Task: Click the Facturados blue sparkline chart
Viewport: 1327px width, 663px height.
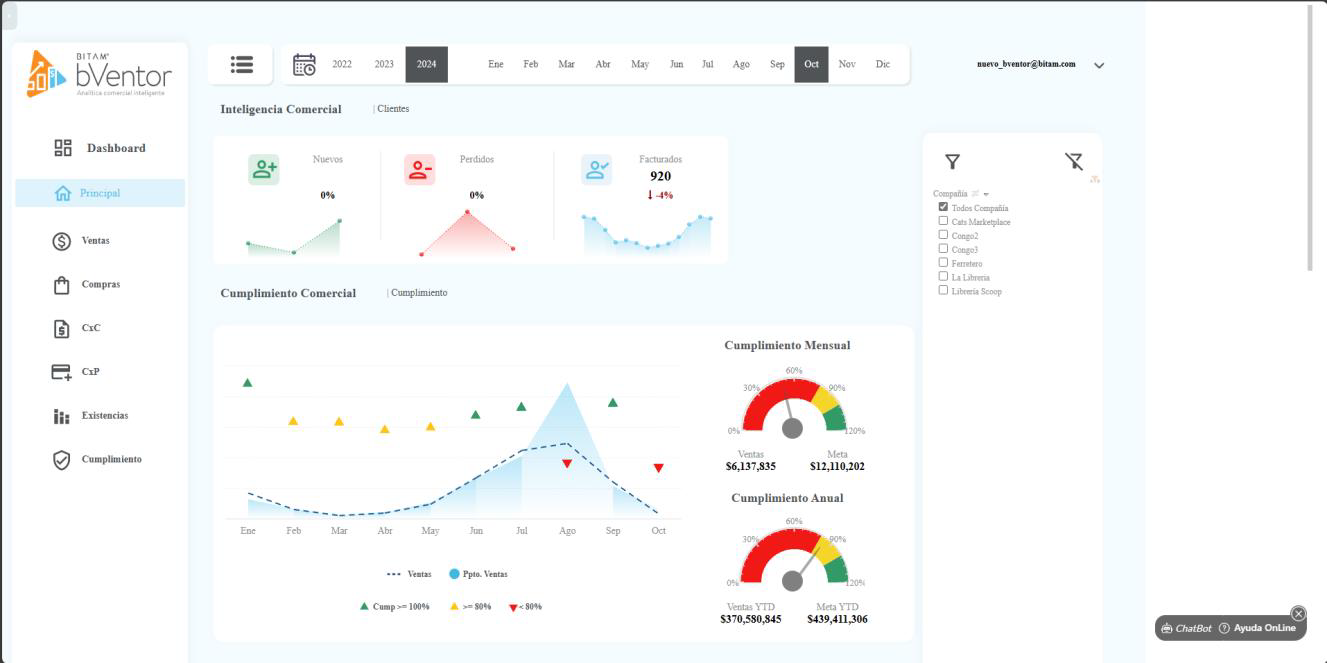Action: point(647,234)
